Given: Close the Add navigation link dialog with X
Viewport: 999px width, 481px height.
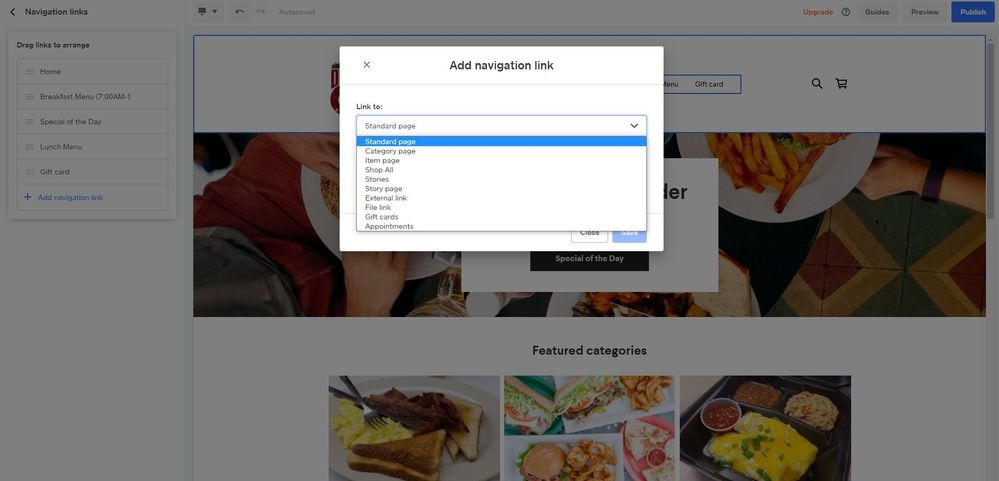Looking at the screenshot, I should coord(367,65).
